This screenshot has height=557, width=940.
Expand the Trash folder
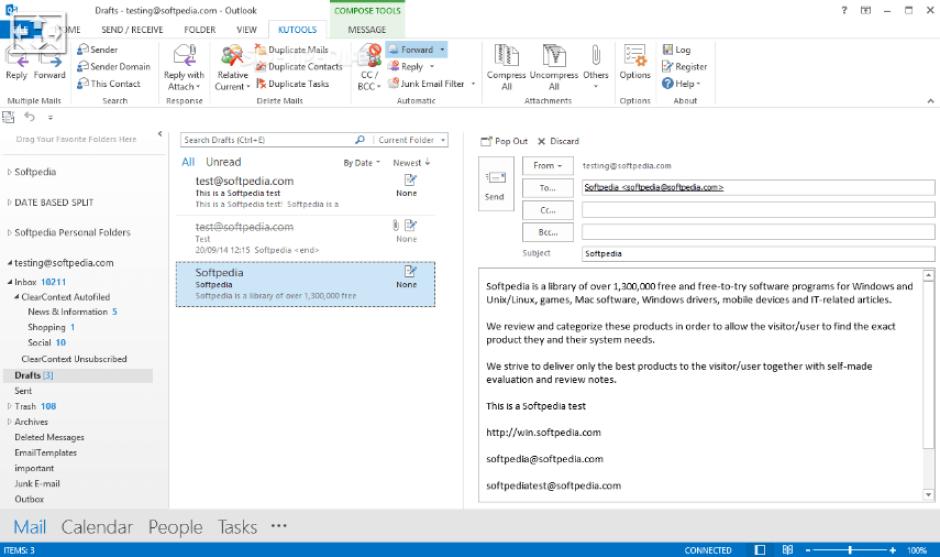click(9, 406)
